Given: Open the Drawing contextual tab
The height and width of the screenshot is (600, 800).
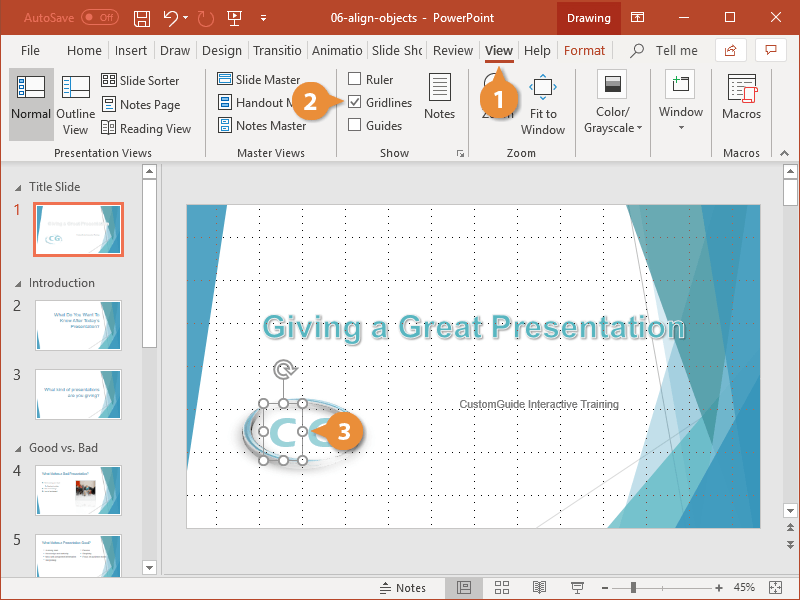Looking at the screenshot, I should tap(588, 17).
